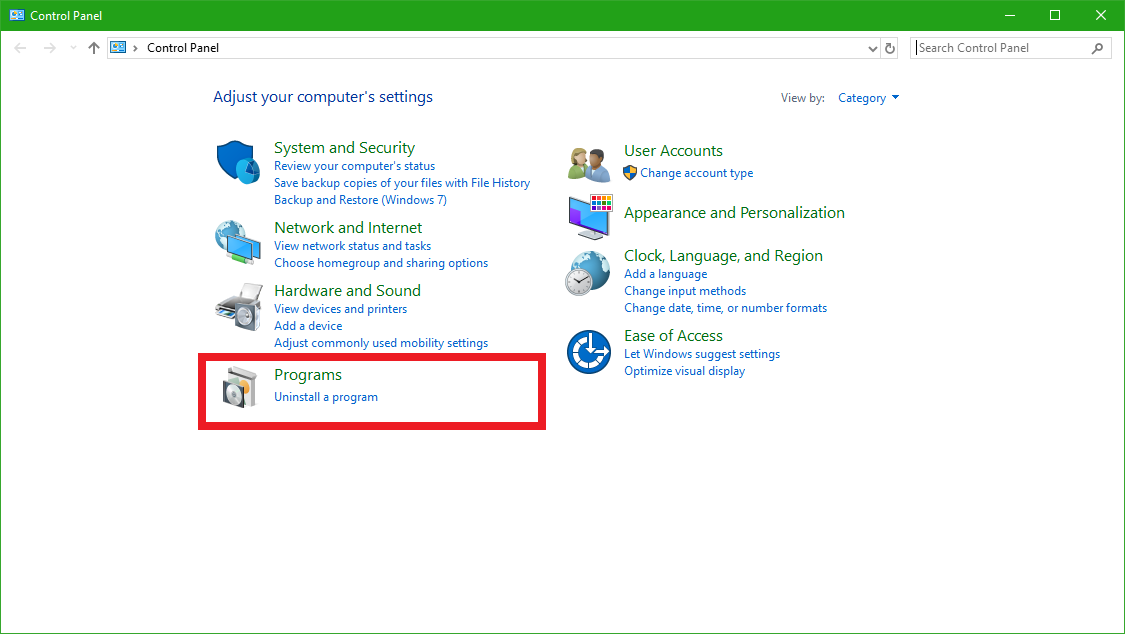Refresh the page with the refresh icon
This screenshot has height=634, width=1125.
coord(889,47)
